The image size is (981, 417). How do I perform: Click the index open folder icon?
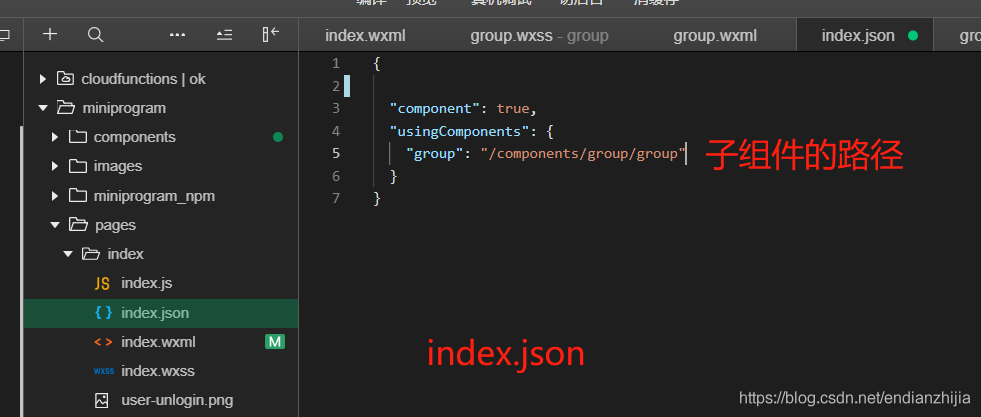click(x=91, y=254)
